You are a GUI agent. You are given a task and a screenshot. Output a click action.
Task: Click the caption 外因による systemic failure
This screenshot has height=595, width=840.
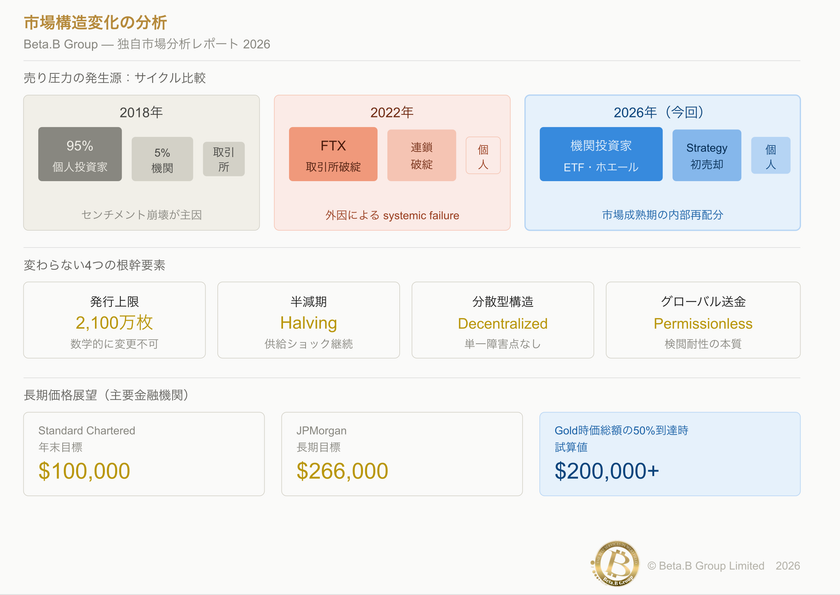tap(392, 215)
